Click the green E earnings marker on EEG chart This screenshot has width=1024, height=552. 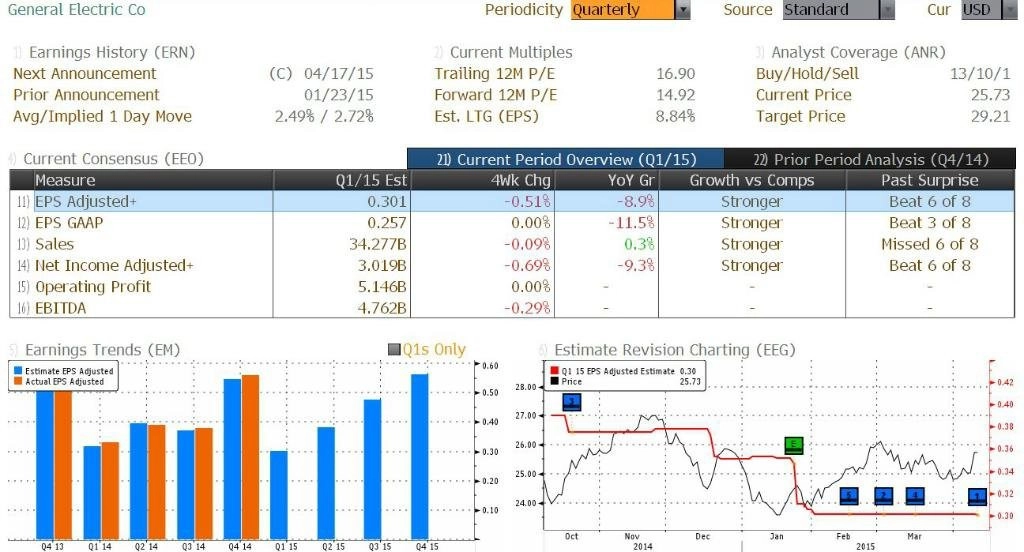click(x=793, y=446)
